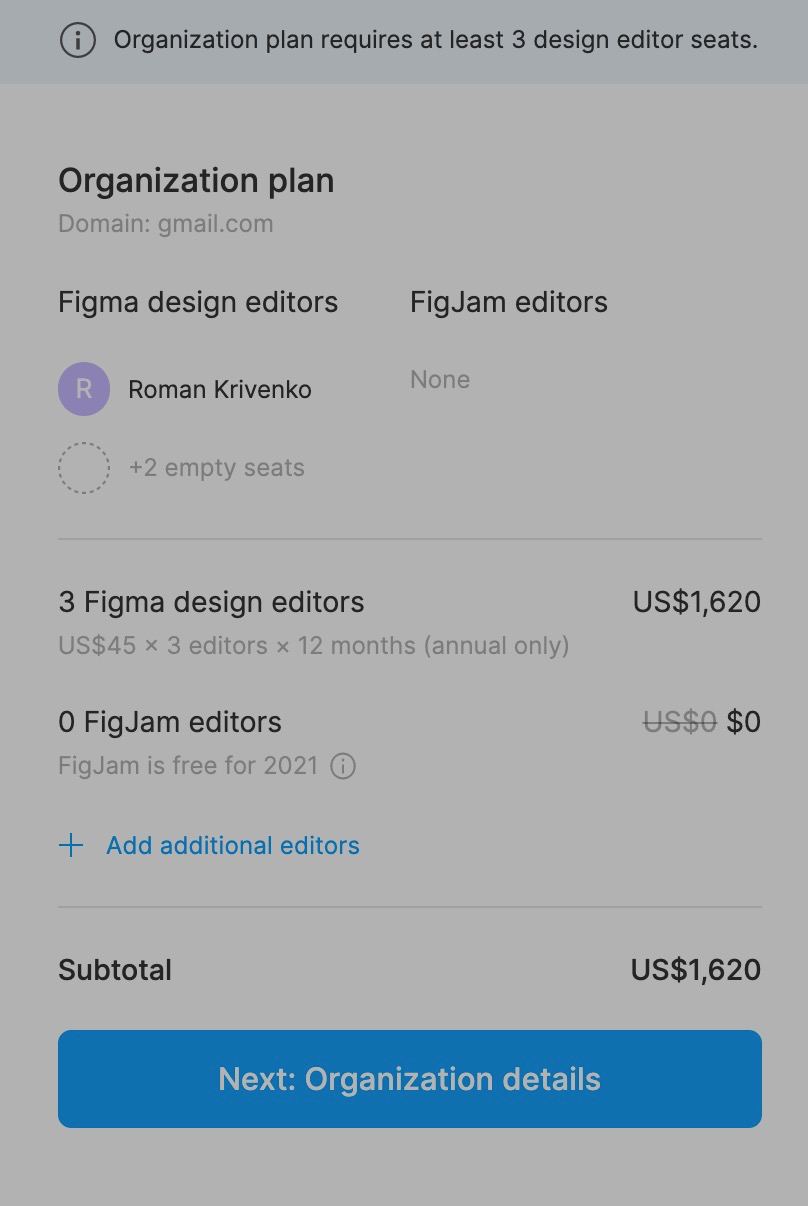The image size is (808, 1206).
Task: Click the struck-through US$0 price
Action: click(680, 722)
